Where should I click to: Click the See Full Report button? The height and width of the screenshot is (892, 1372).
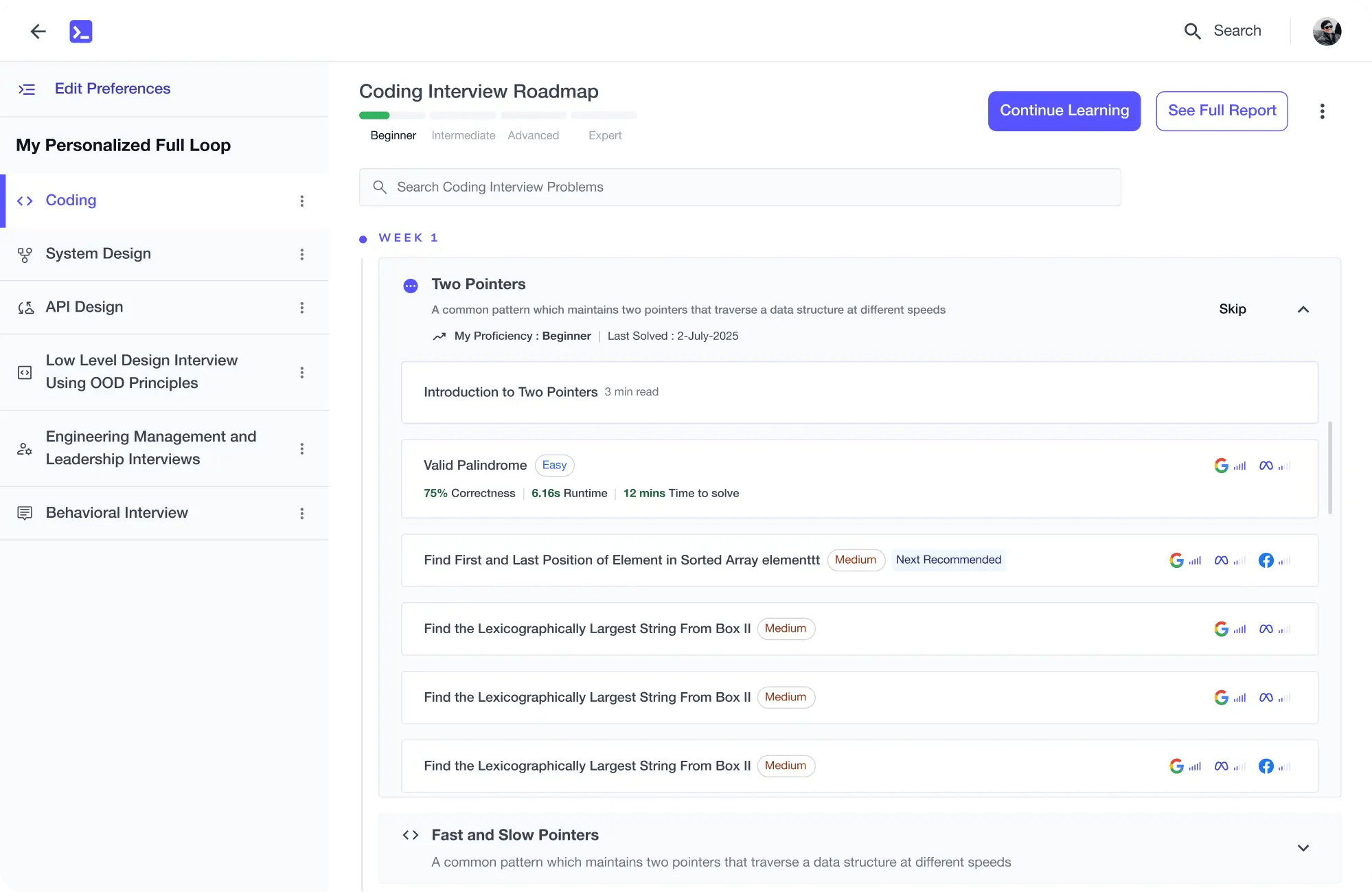point(1222,111)
